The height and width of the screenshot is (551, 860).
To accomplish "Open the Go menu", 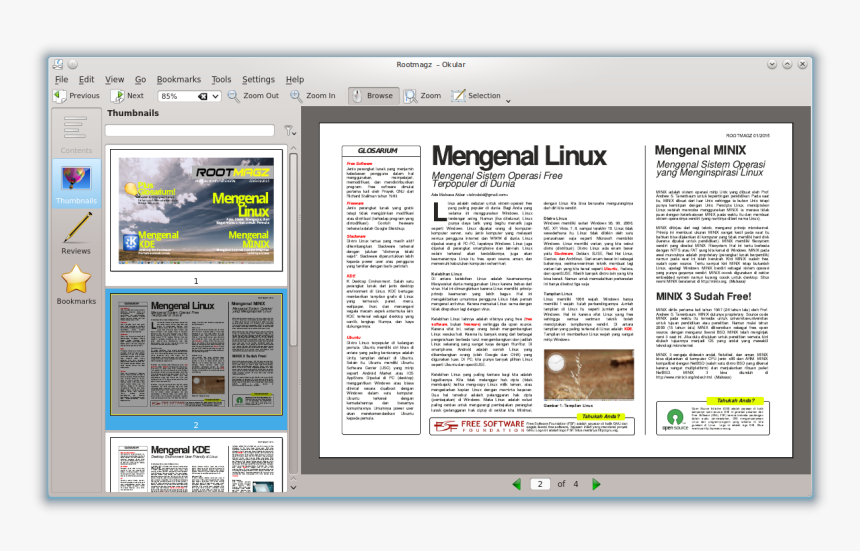I will coord(140,79).
